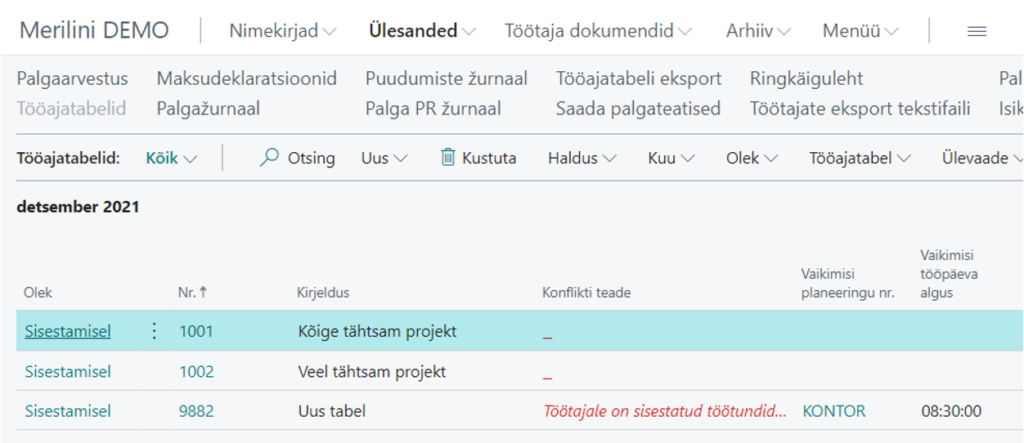Open the Töötaja dokumendid dropdown
This screenshot has width=1024, height=443.
[598, 31]
